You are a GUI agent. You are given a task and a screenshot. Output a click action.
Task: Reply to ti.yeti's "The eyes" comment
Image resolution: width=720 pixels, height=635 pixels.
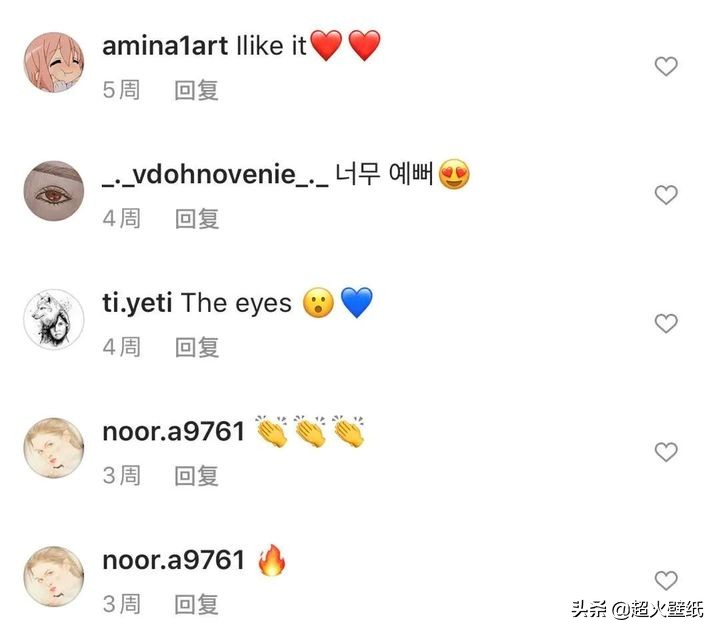[196, 347]
